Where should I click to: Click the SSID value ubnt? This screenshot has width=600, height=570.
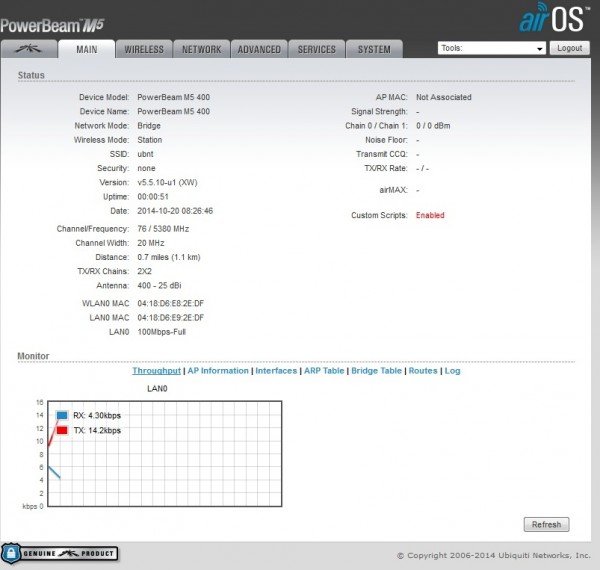[145, 154]
